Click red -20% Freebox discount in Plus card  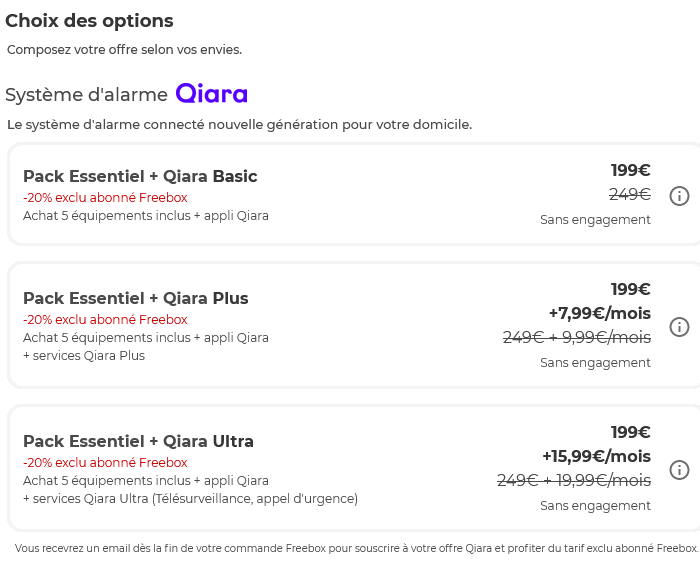coord(105,320)
